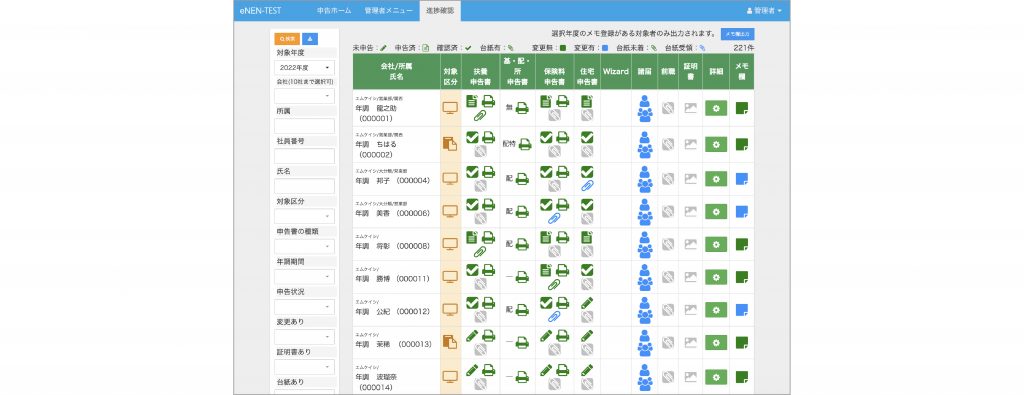Click monitor 対象区分 icon for 龍之助 (000001)

click(450, 108)
